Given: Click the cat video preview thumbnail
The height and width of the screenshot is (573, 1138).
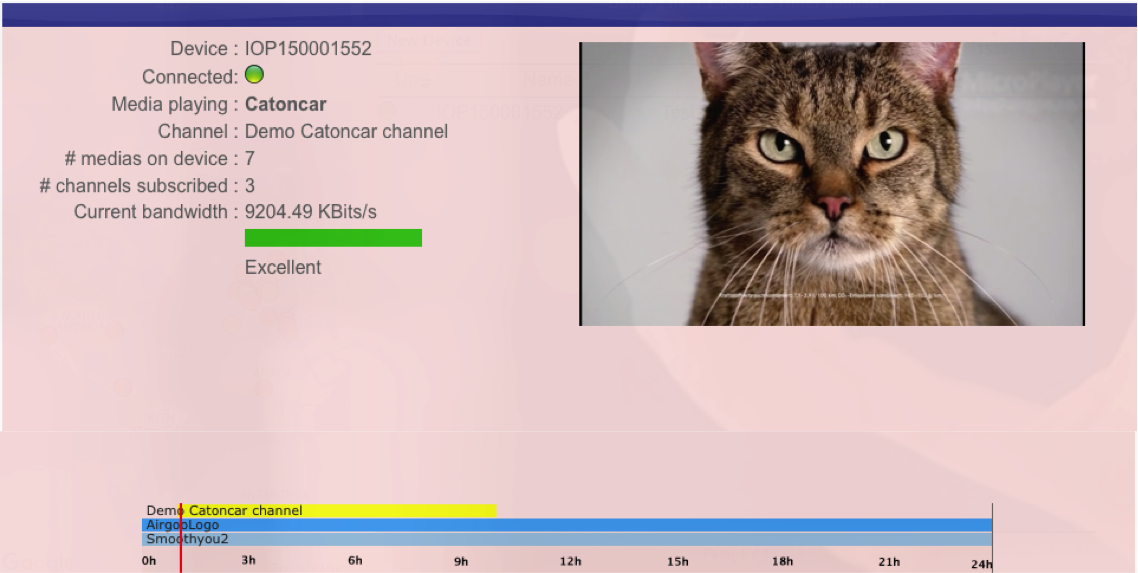Looking at the screenshot, I should point(831,184).
